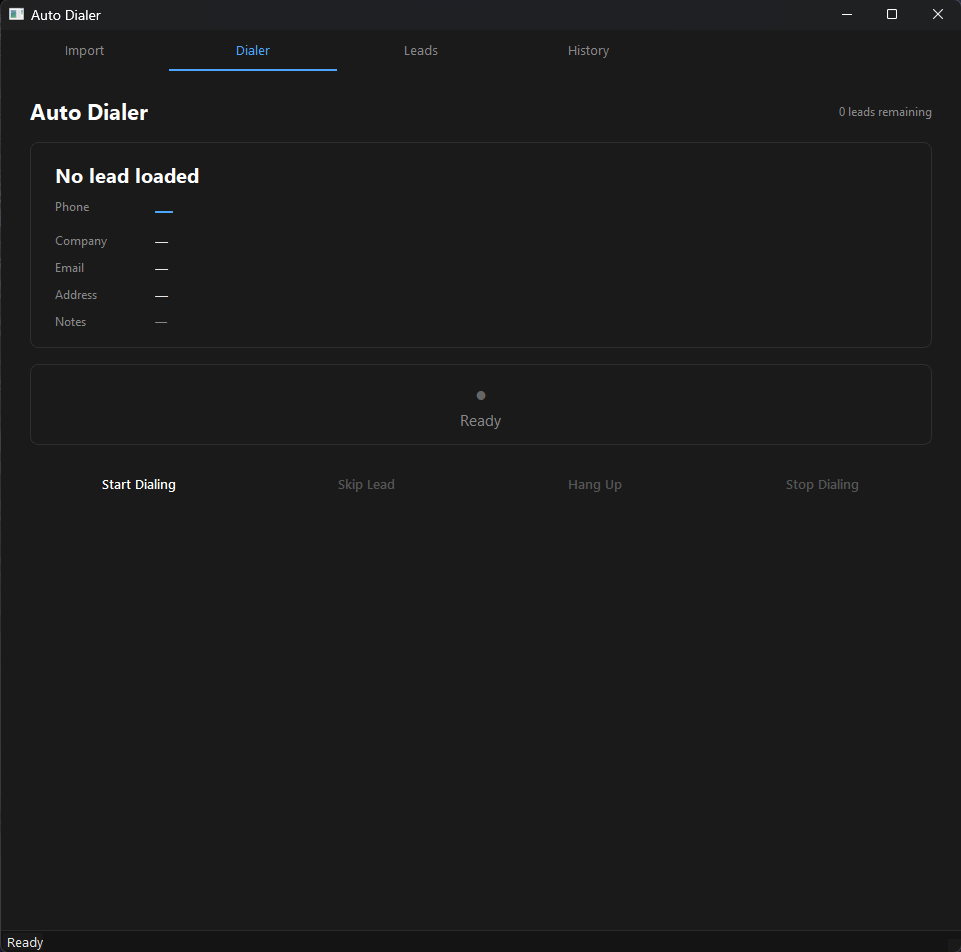Click the Start Dialing button
Viewport: 961px width, 952px height.
[139, 484]
